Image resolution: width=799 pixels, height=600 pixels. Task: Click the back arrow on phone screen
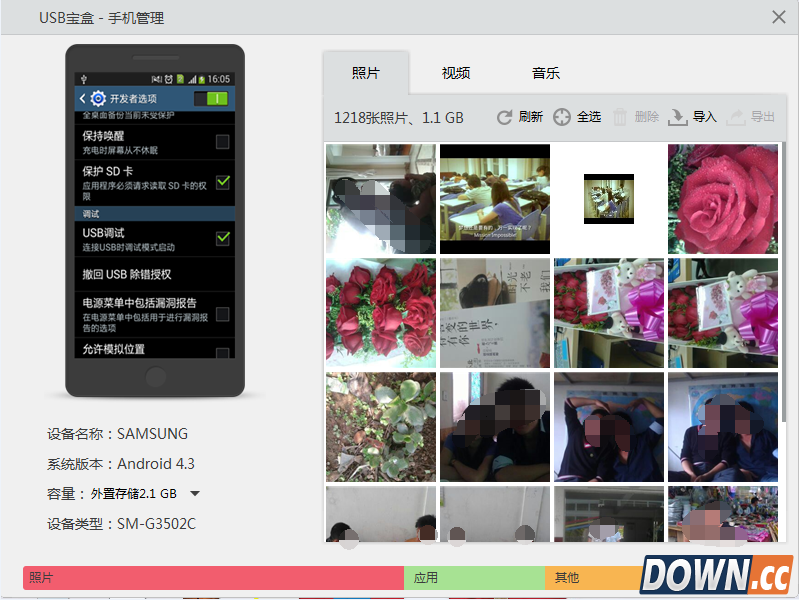point(82,98)
